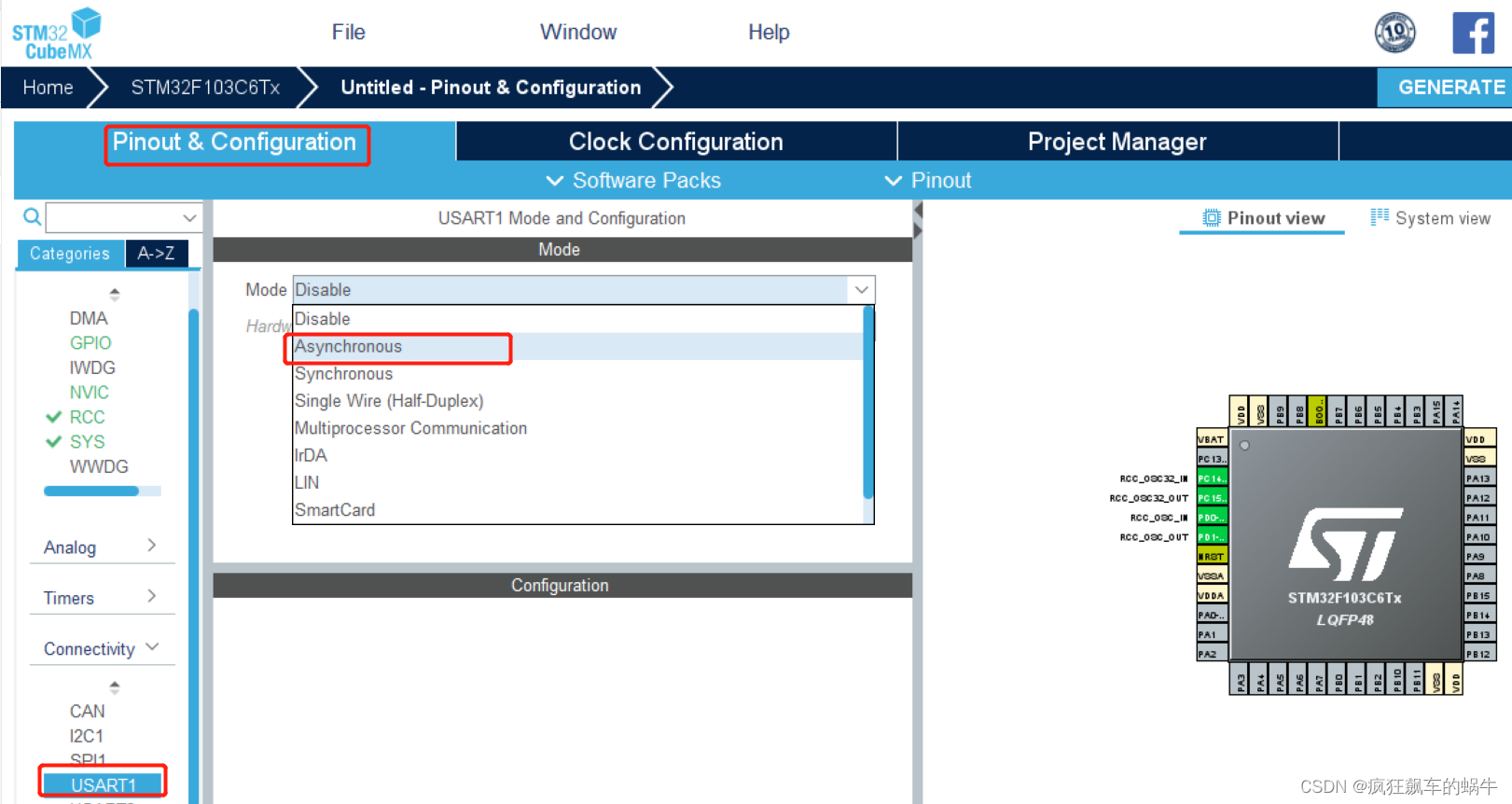The width and height of the screenshot is (1512, 804).
Task: Select the BOOT0 pin on top
Action: click(x=1319, y=411)
